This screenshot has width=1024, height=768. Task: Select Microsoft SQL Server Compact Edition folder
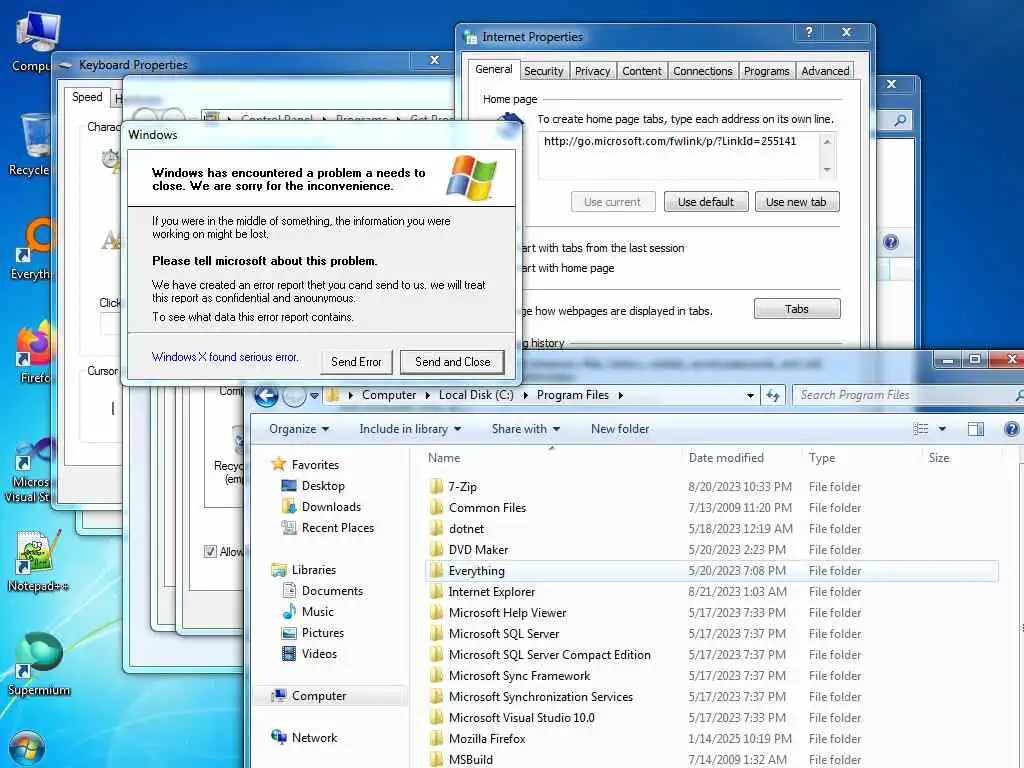click(549, 654)
